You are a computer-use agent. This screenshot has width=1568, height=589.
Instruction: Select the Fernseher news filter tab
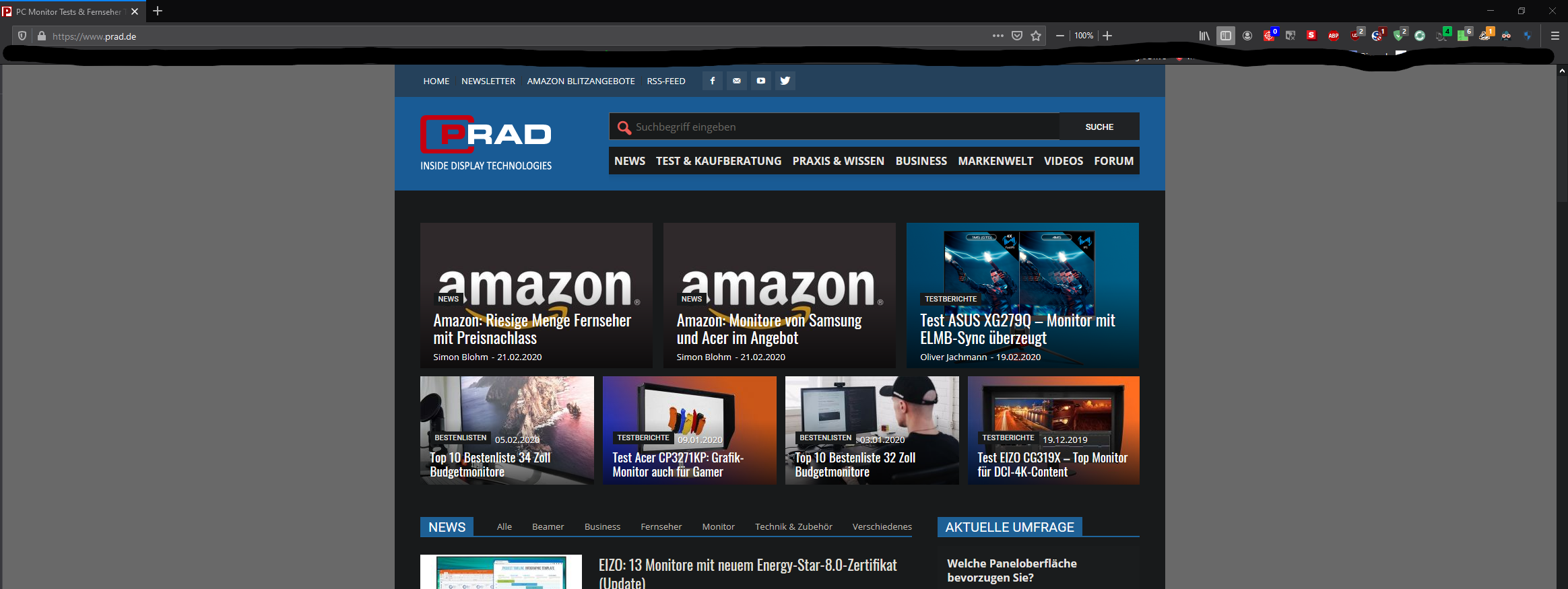[661, 526]
